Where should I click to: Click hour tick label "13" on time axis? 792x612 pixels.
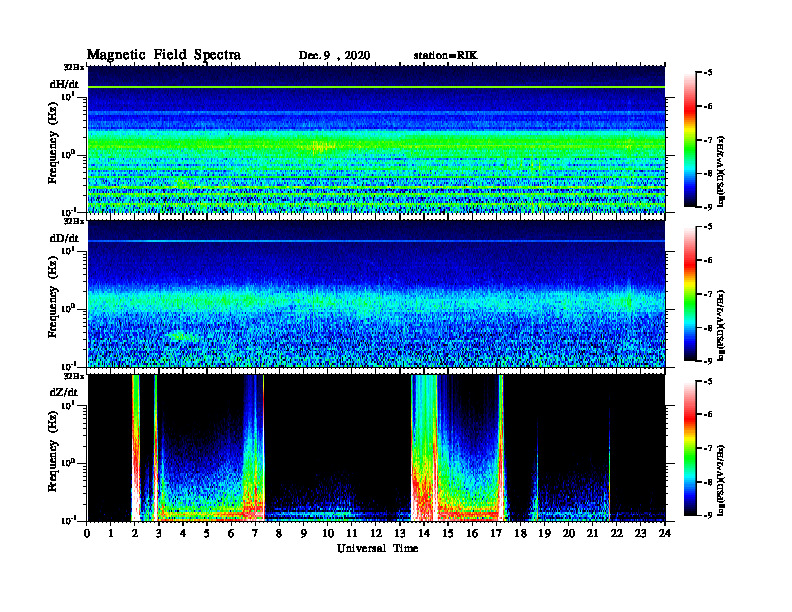(x=400, y=534)
